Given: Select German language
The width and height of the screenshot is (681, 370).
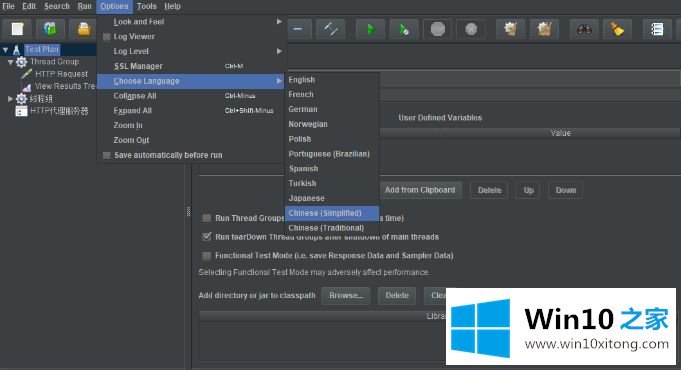Looking at the screenshot, I should tap(332, 109).
